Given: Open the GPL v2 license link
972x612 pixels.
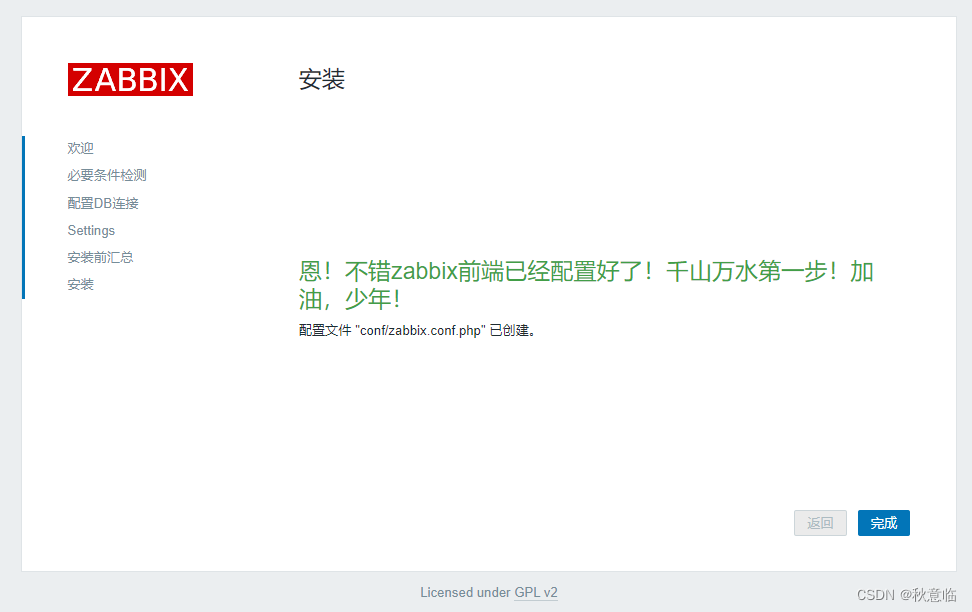Looking at the screenshot, I should (536, 593).
